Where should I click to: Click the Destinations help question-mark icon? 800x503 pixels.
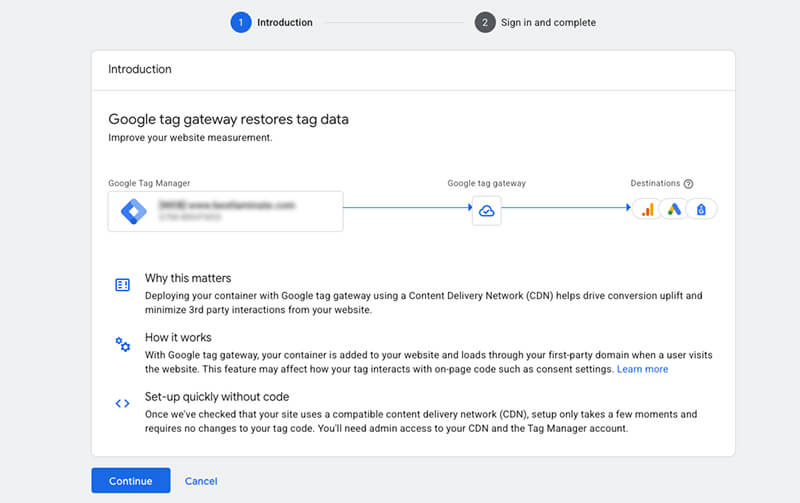point(688,184)
